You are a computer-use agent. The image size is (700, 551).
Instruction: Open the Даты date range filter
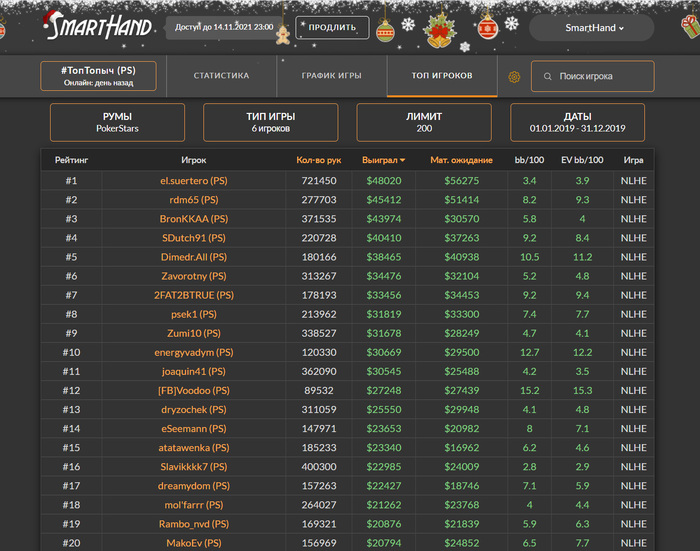coord(577,122)
